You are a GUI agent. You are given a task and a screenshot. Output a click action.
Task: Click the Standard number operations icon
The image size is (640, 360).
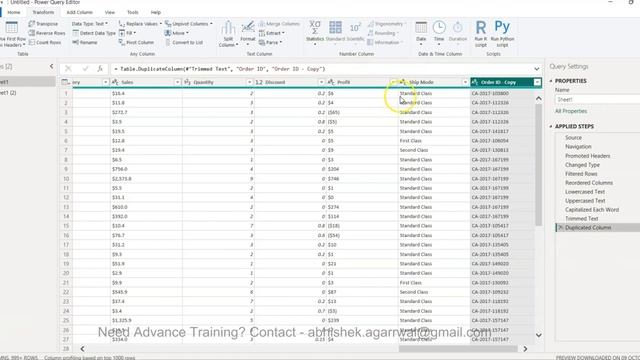point(336,27)
